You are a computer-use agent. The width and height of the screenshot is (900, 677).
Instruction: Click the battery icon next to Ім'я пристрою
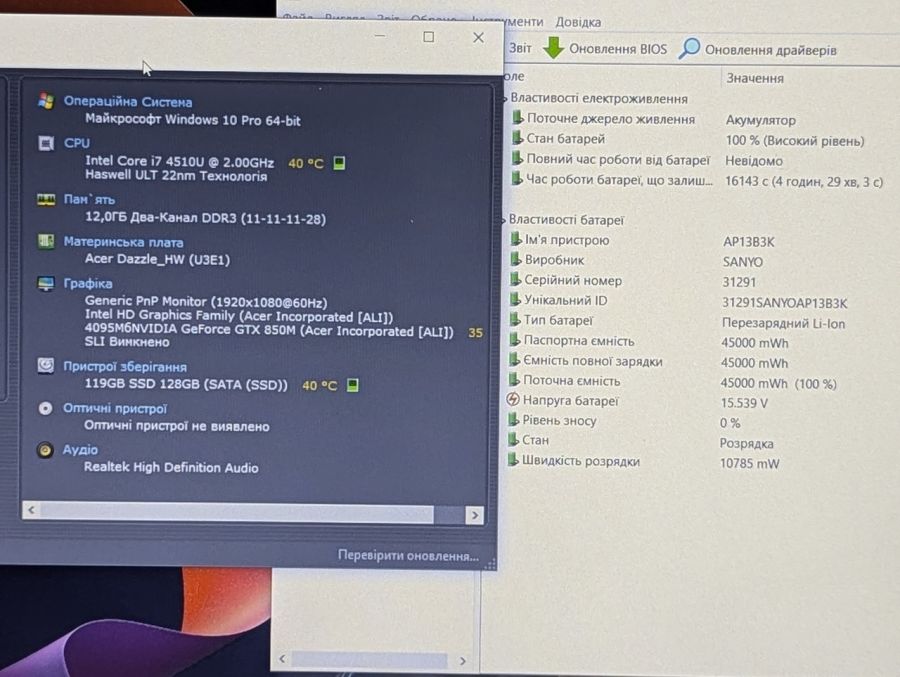point(516,239)
